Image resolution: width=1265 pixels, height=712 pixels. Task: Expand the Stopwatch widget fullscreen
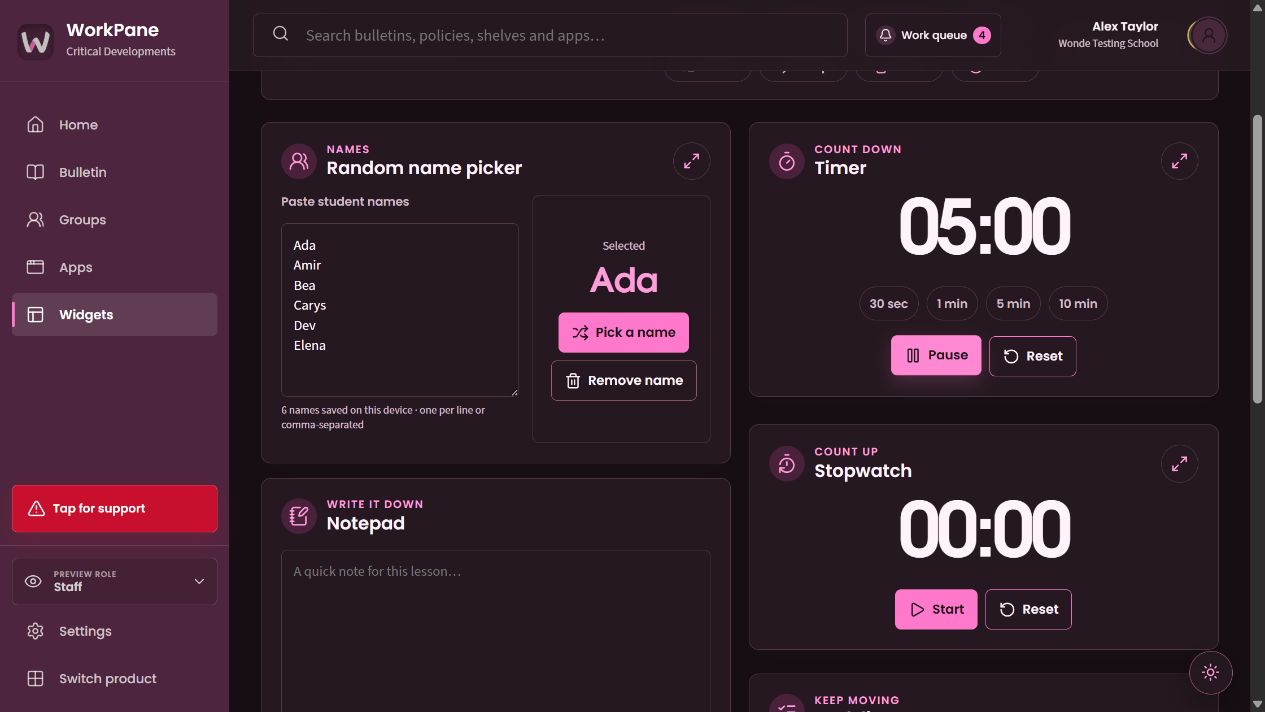[1179, 463]
